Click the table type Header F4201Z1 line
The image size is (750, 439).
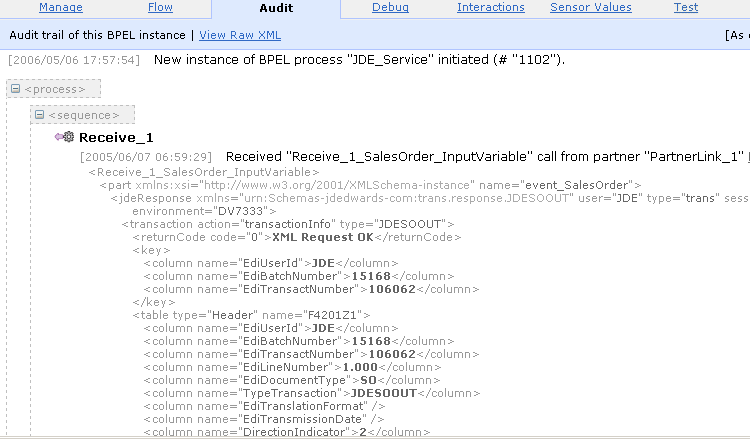[251, 315]
